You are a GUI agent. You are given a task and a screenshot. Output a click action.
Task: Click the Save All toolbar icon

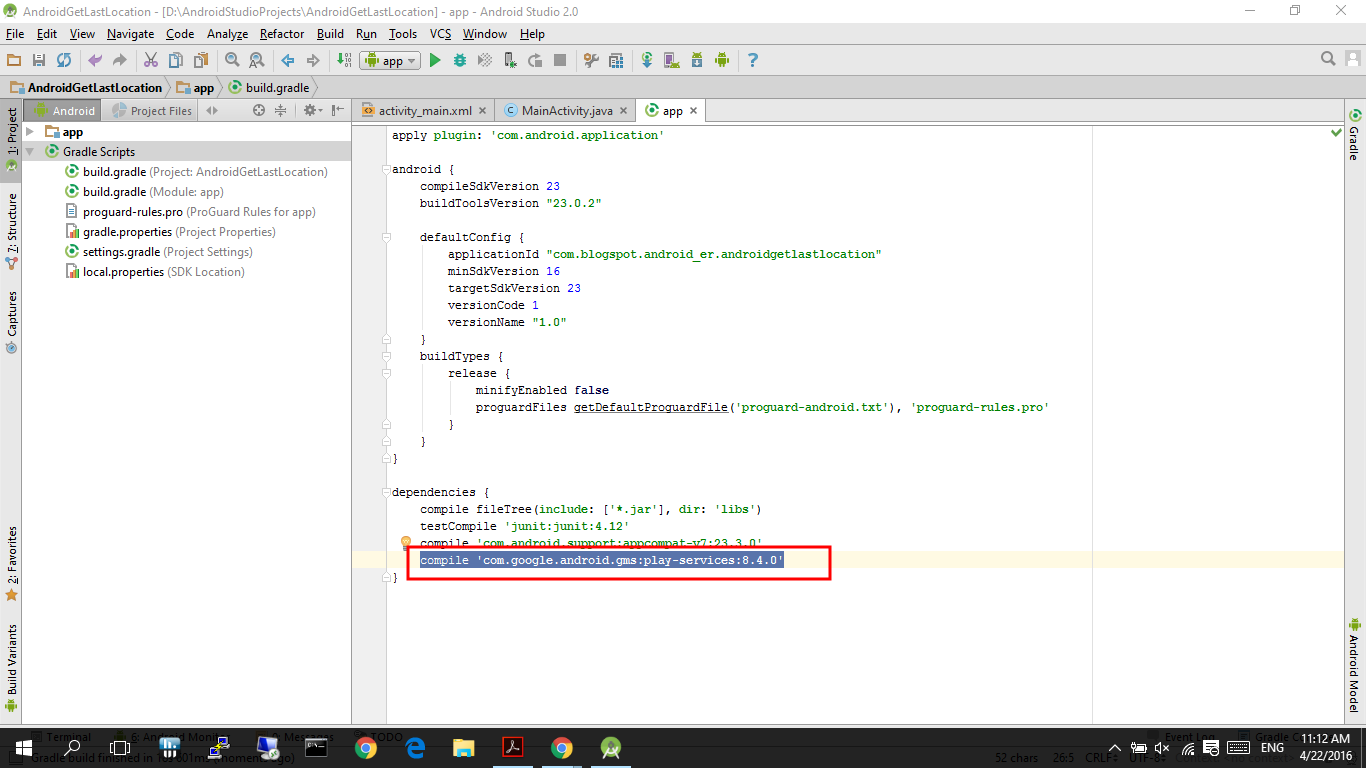pyautogui.click(x=39, y=60)
